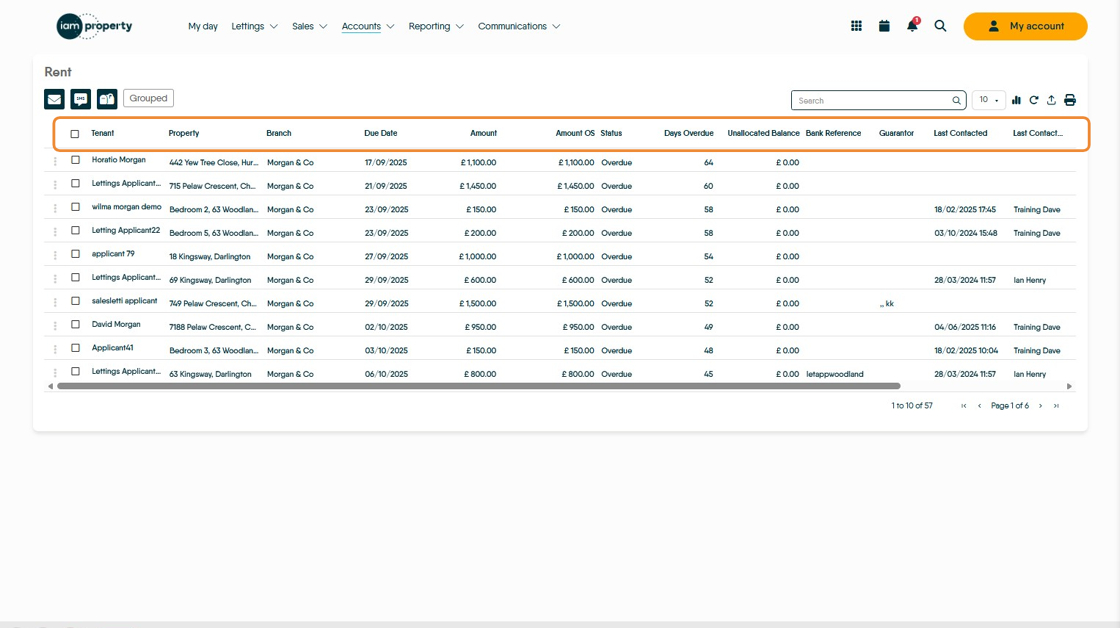Expand the Reporting menu
Viewport: 1120px width, 628px height.
tap(436, 26)
